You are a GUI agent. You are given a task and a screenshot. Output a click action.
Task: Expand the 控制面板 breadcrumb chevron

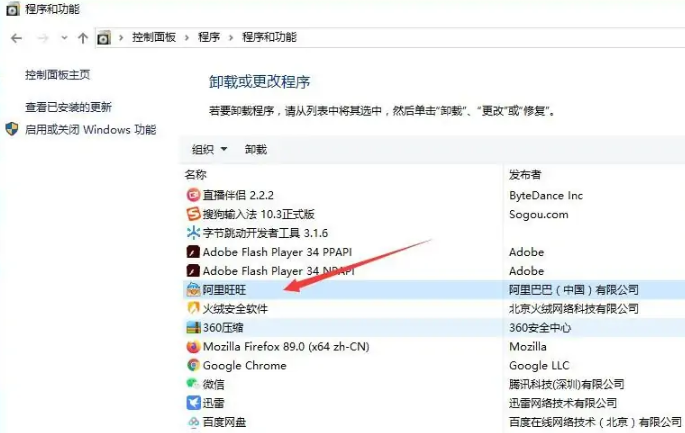tap(186, 38)
